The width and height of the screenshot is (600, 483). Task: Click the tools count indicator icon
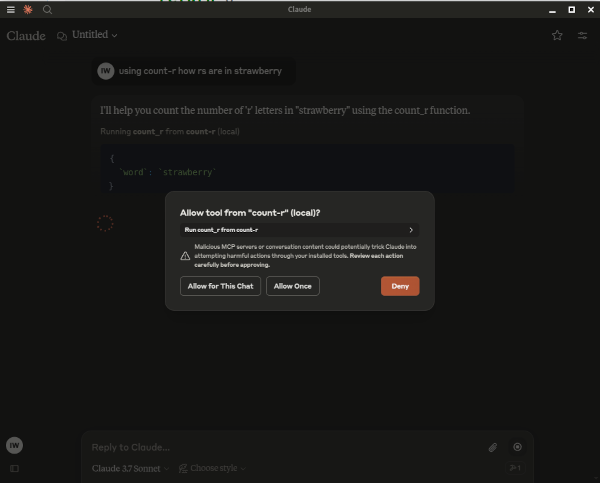pyautogui.click(x=515, y=468)
